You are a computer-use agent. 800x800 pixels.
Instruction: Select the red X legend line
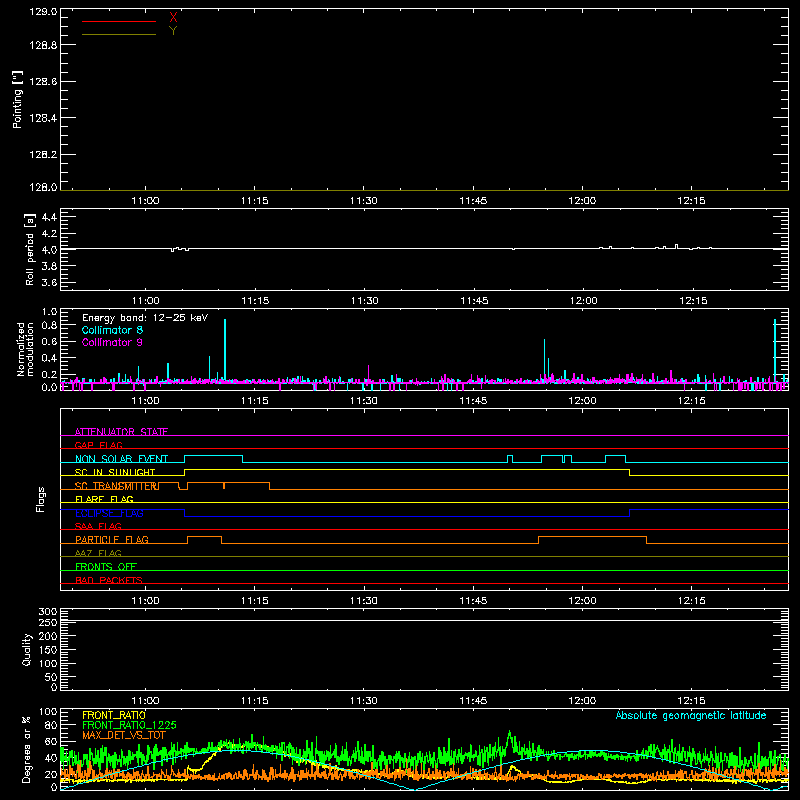pos(118,21)
